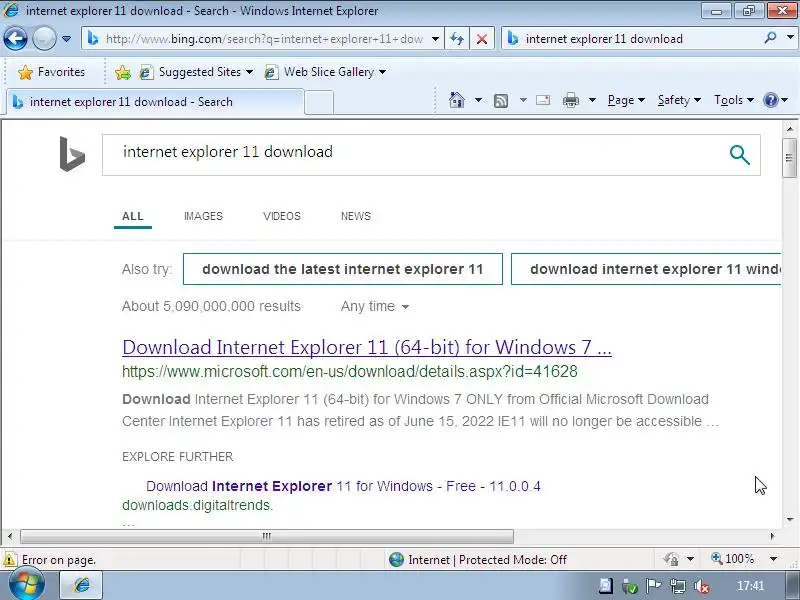Screen dimensions: 800x600
Task: Click the muted volume speaker tray icon
Action: click(702, 586)
